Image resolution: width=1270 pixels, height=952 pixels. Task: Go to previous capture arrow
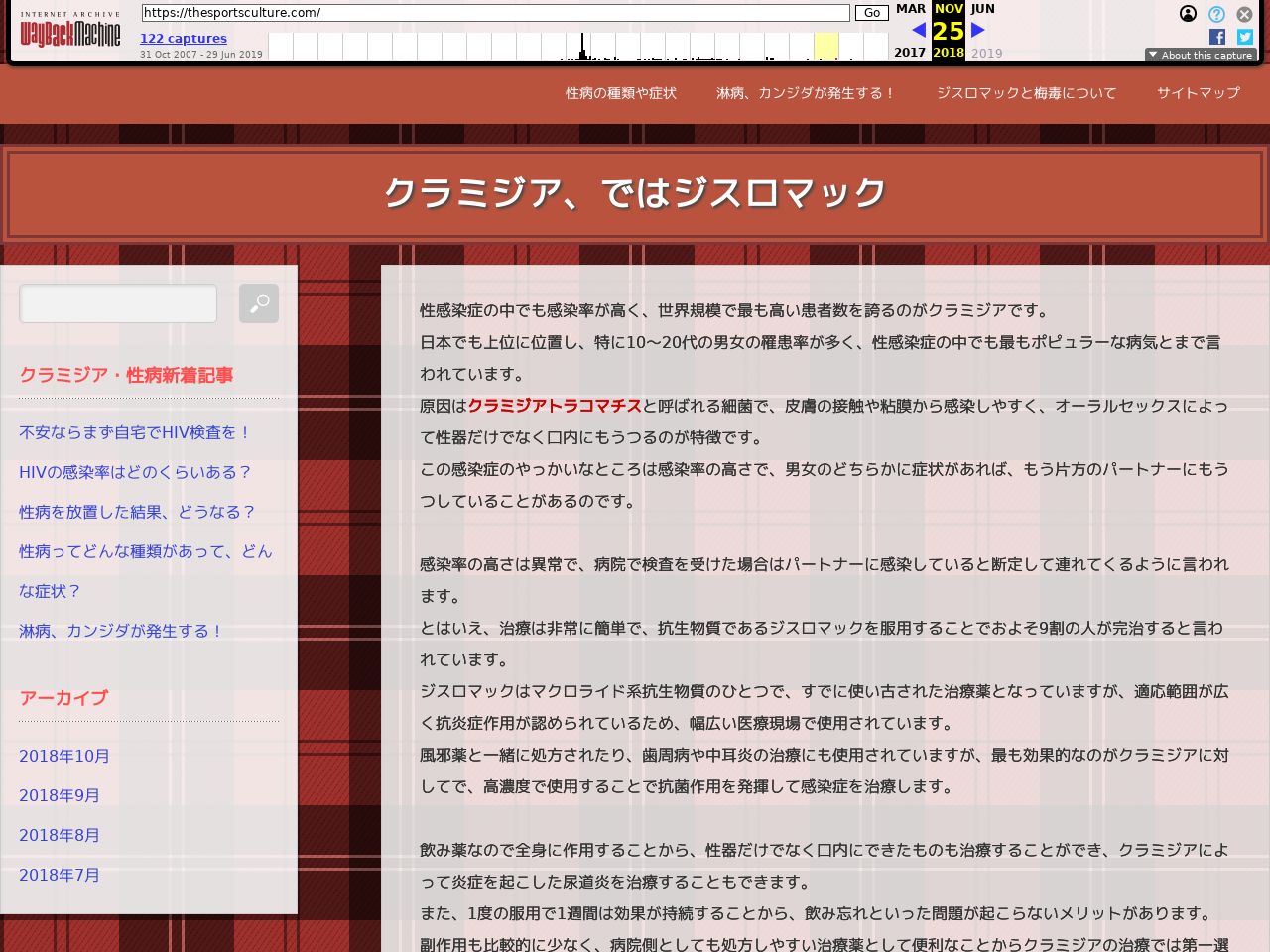[919, 30]
